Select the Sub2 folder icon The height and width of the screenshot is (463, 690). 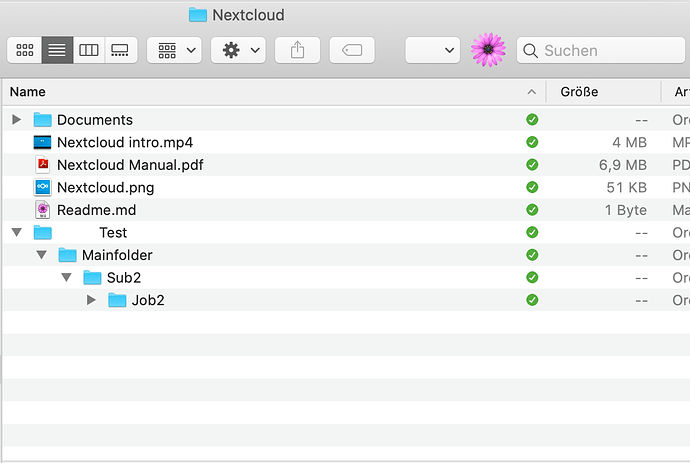(x=92, y=277)
